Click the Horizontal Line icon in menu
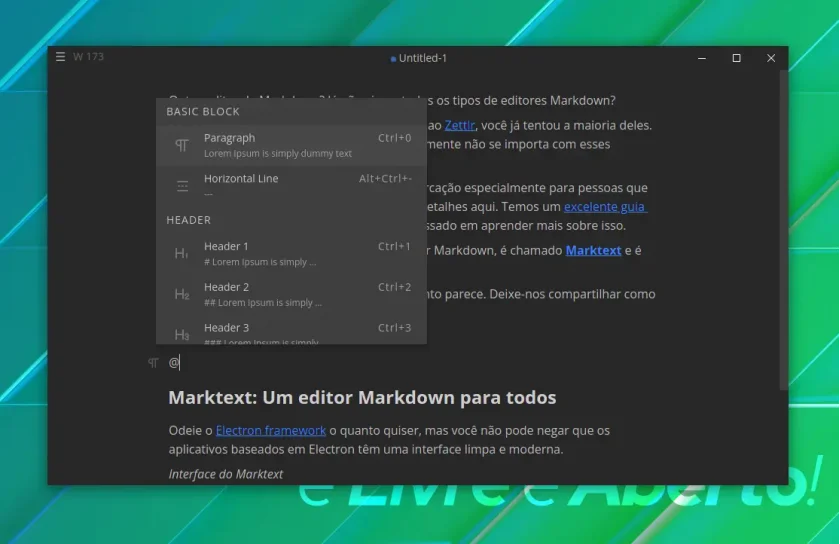840x544 pixels. click(x=182, y=186)
